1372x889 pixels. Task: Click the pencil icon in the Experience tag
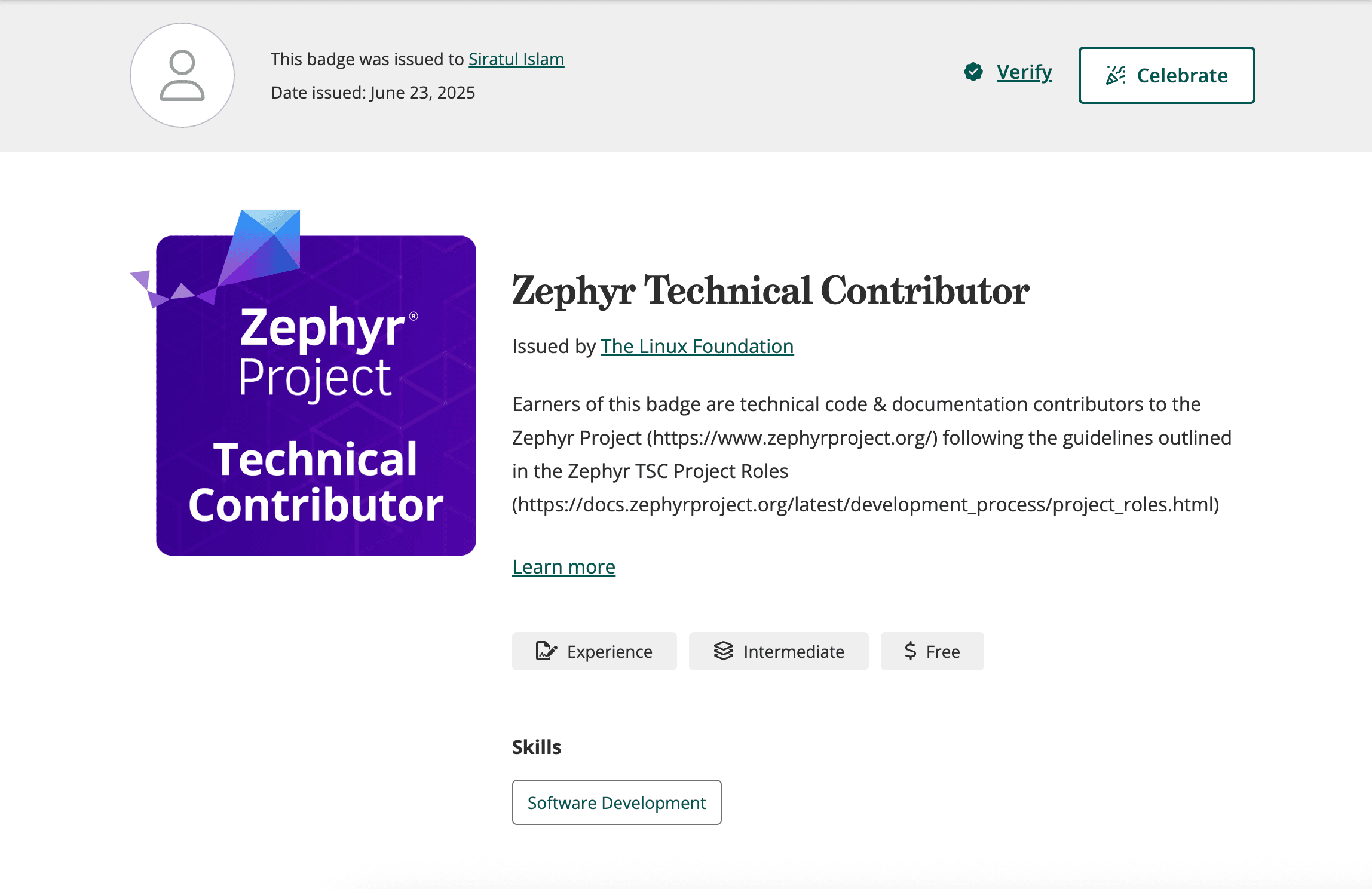[546, 651]
